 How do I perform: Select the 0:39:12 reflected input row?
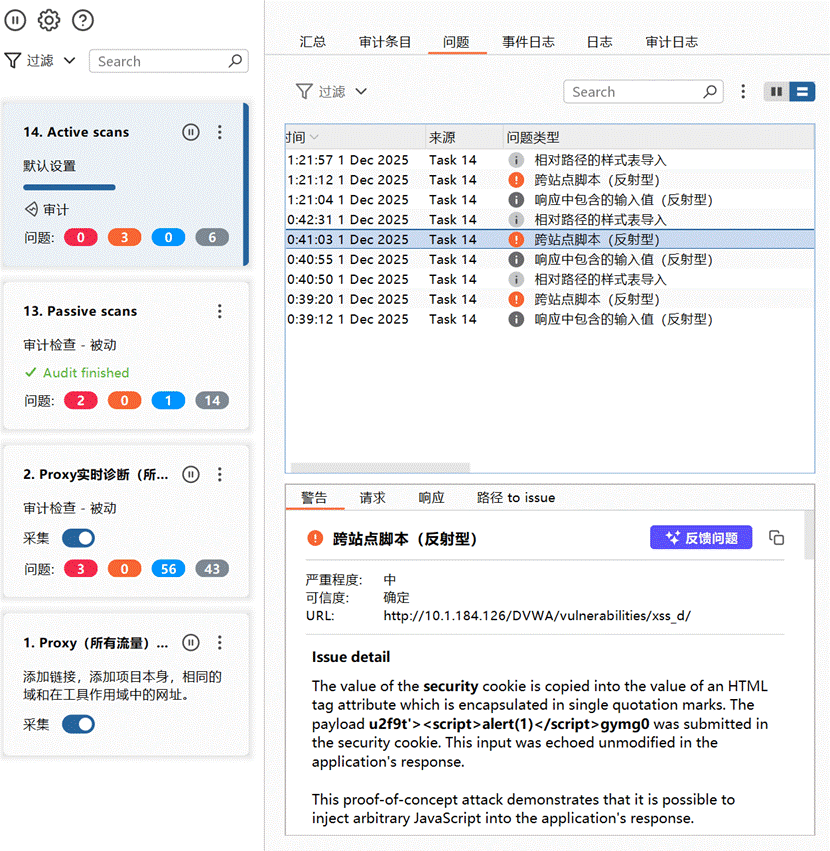550,319
